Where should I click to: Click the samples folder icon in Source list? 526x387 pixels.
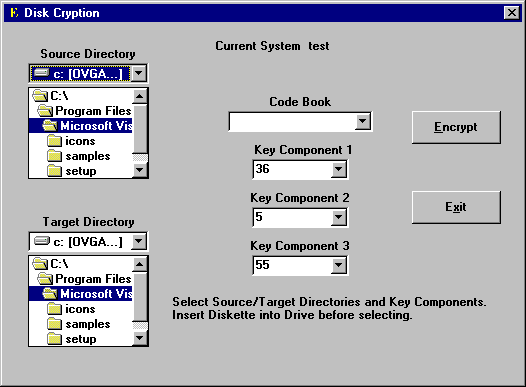[x=54, y=156]
